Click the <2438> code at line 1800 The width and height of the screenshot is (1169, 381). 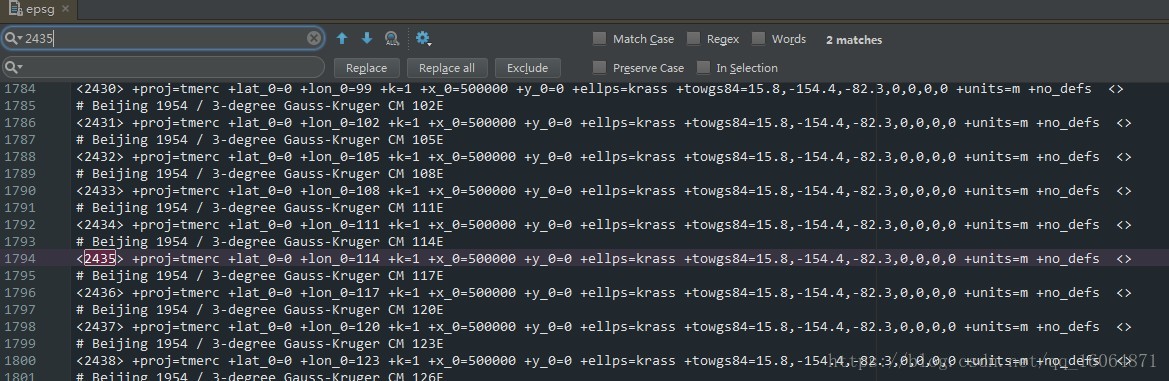coord(100,361)
